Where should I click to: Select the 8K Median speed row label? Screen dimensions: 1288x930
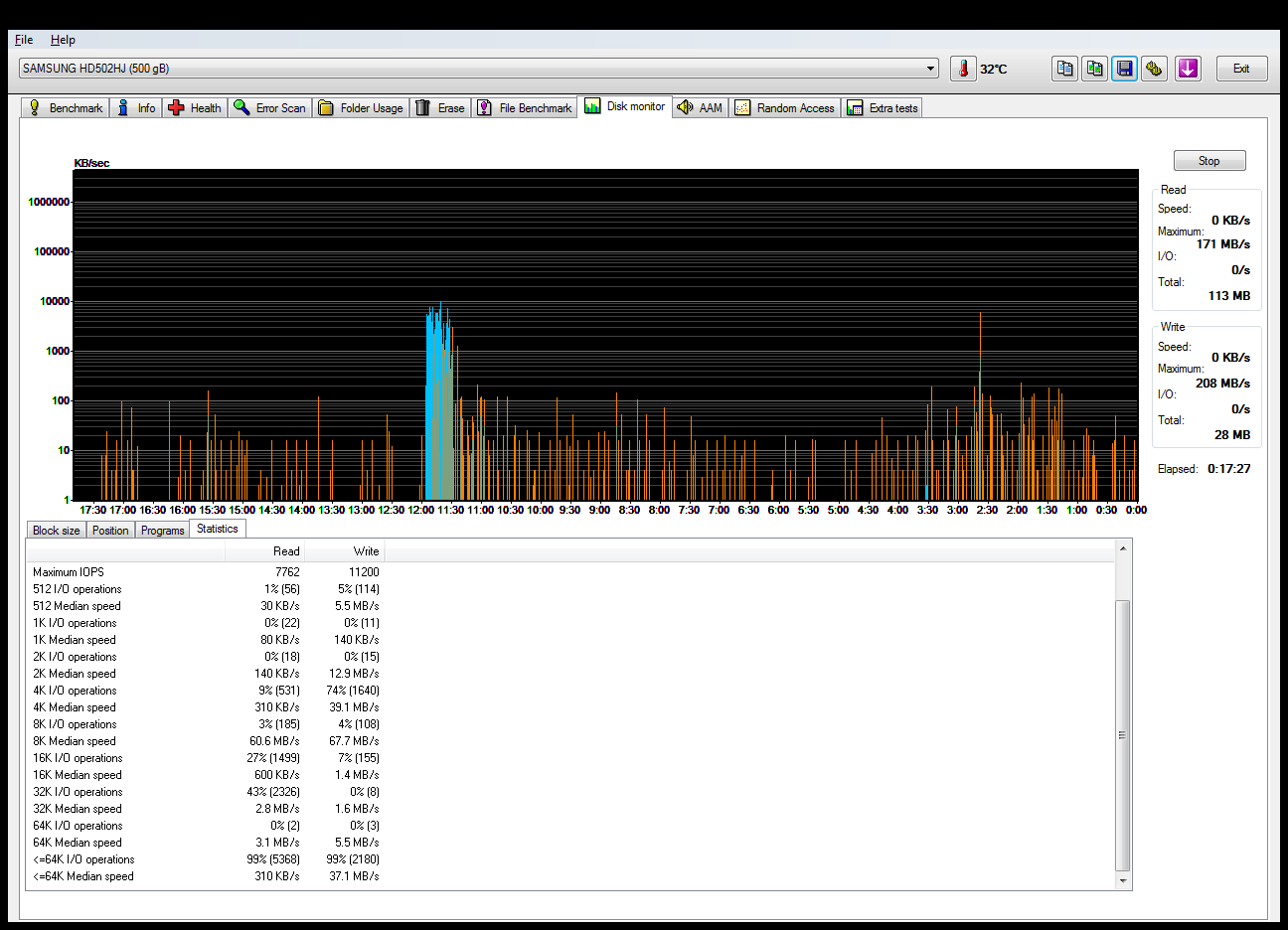tap(75, 741)
